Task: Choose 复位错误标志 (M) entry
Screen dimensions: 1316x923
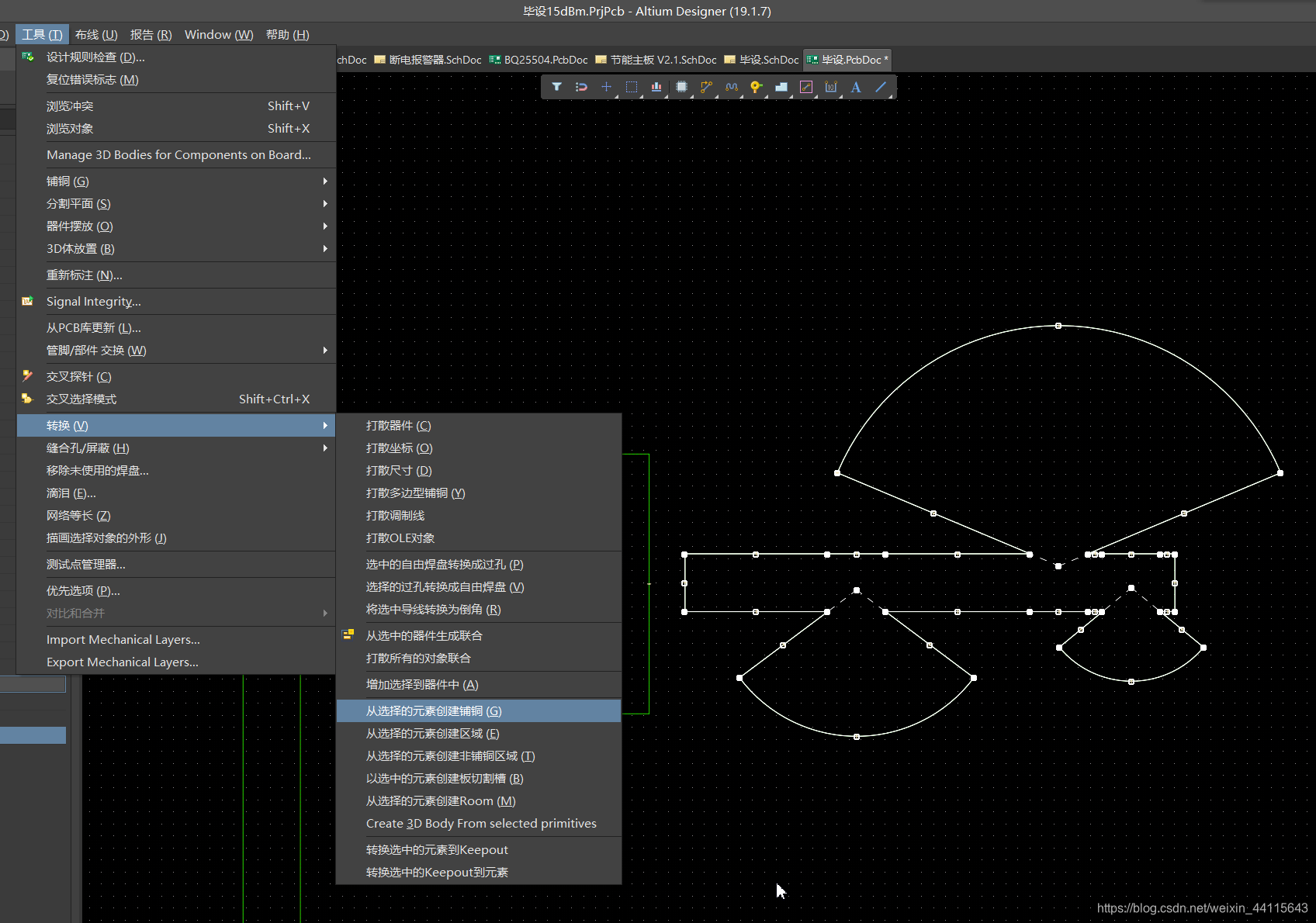Action: click(176, 79)
